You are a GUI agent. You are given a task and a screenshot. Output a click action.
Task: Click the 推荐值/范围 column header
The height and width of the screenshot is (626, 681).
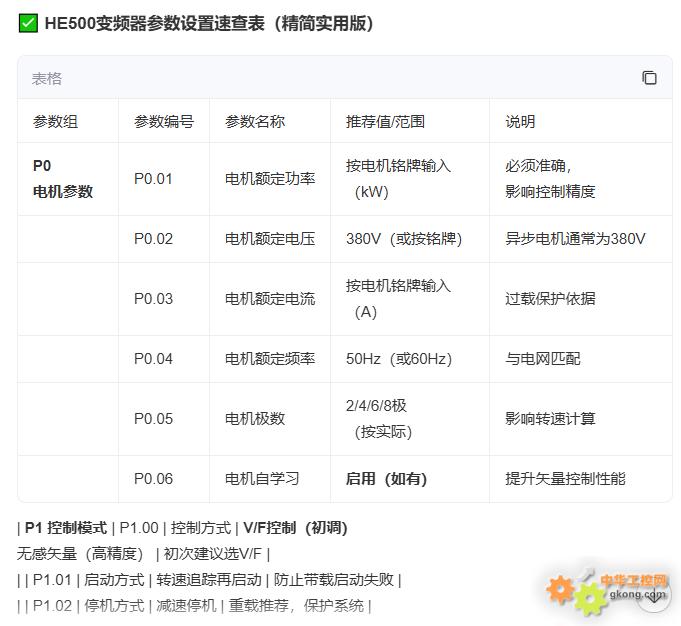(385, 121)
